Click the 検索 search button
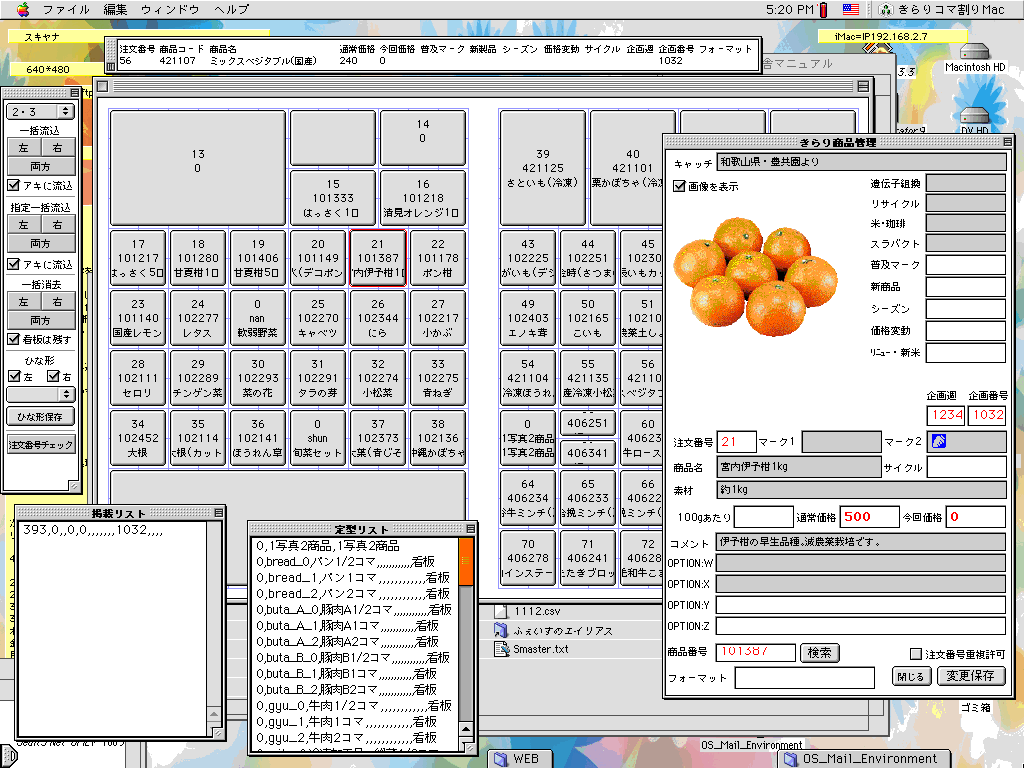Image resolution: width=1024 pixels, height=768 pixels. pyautogui.click(x=820, y=652)
